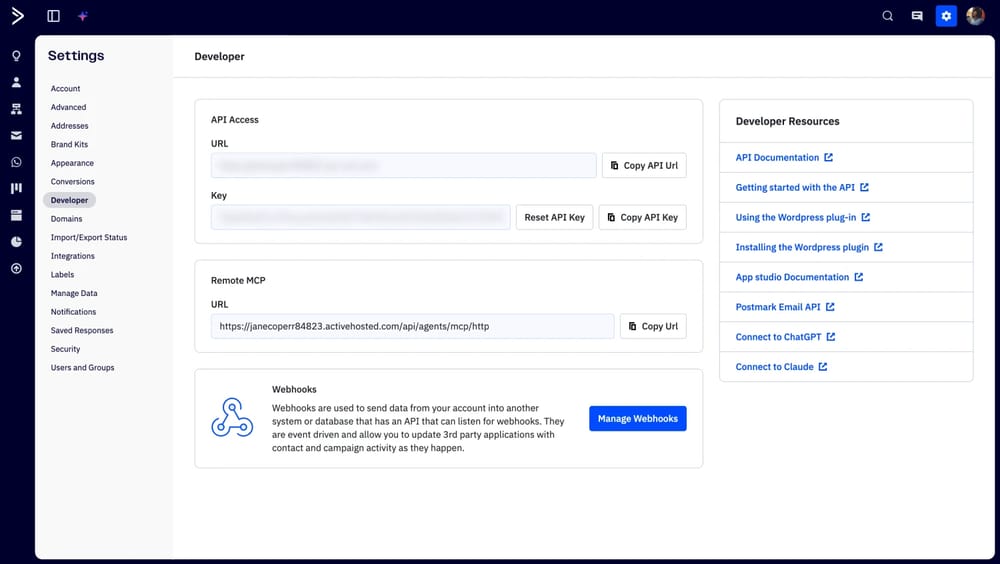1000x564 pixels.
Task: Open App studio Documentation link
Action: coord(792,277)
